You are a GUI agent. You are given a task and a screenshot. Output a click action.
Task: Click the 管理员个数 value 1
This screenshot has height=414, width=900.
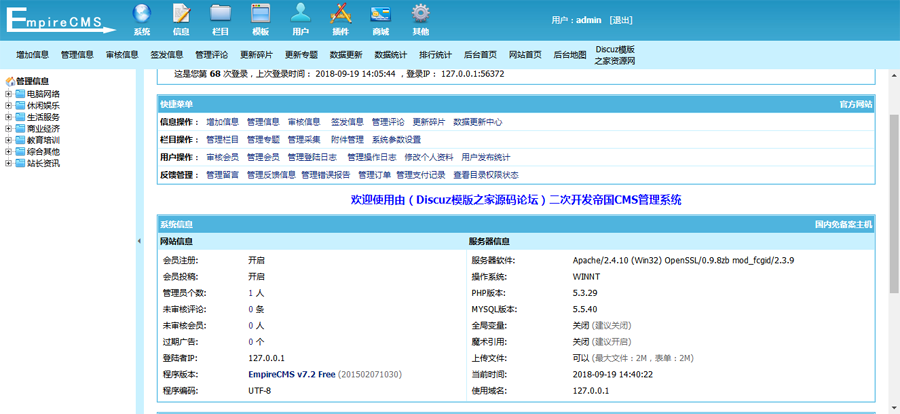(x=251, y=293)
